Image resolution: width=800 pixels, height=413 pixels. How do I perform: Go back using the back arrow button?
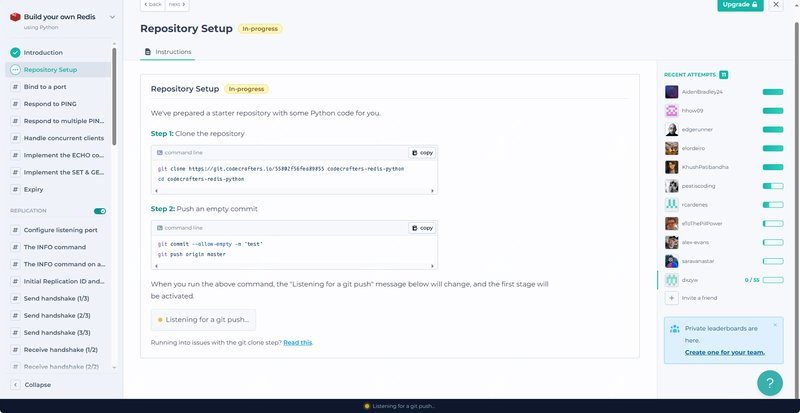point(152,5)
